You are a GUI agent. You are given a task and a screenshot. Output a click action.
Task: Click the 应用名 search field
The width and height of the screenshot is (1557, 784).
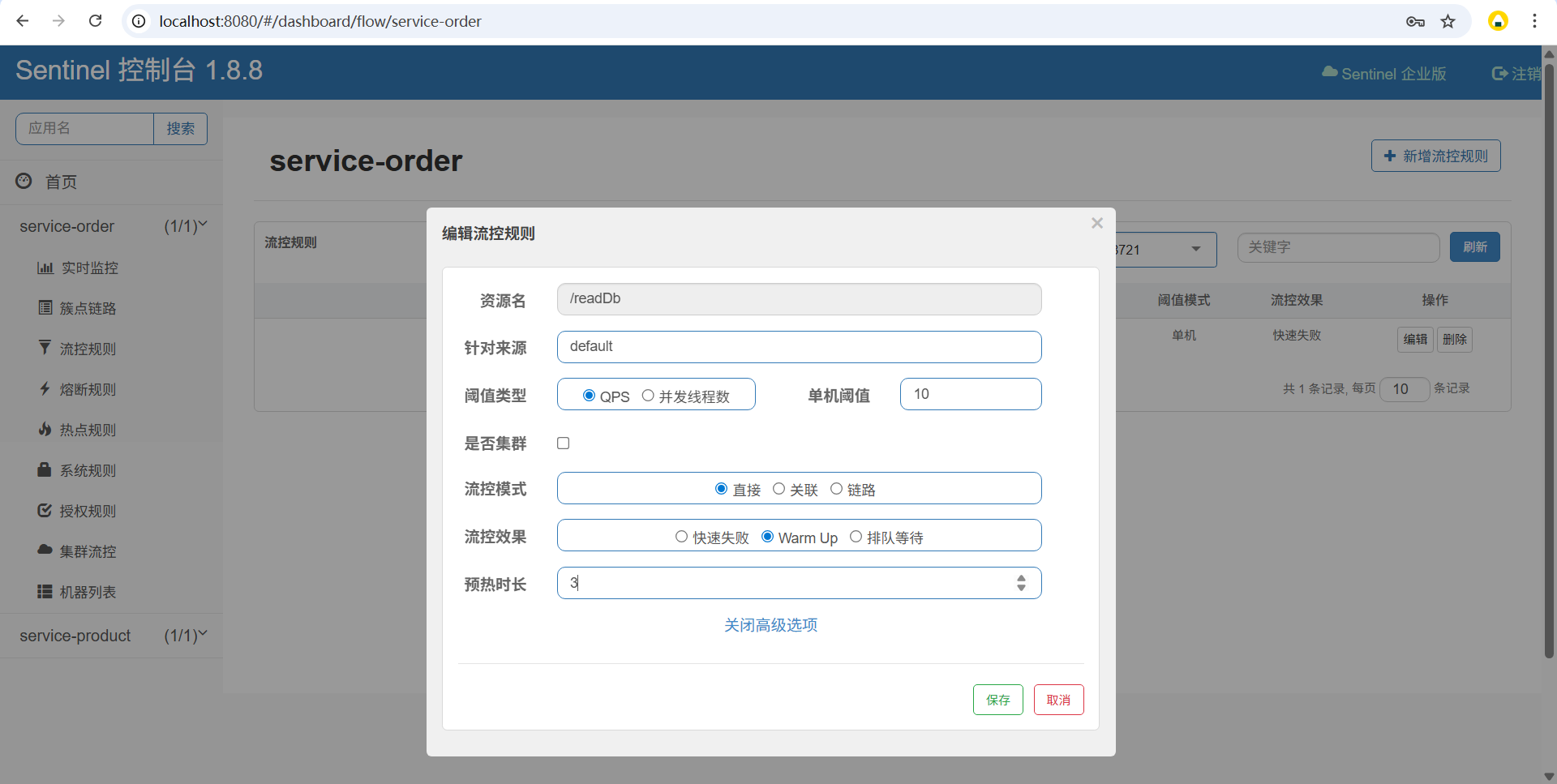[84, 128]
